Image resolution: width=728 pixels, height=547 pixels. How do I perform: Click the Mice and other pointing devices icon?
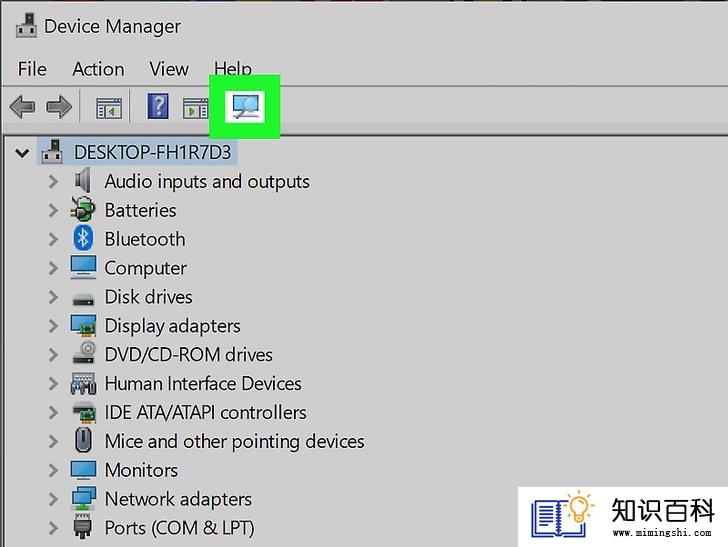[83, 440]
